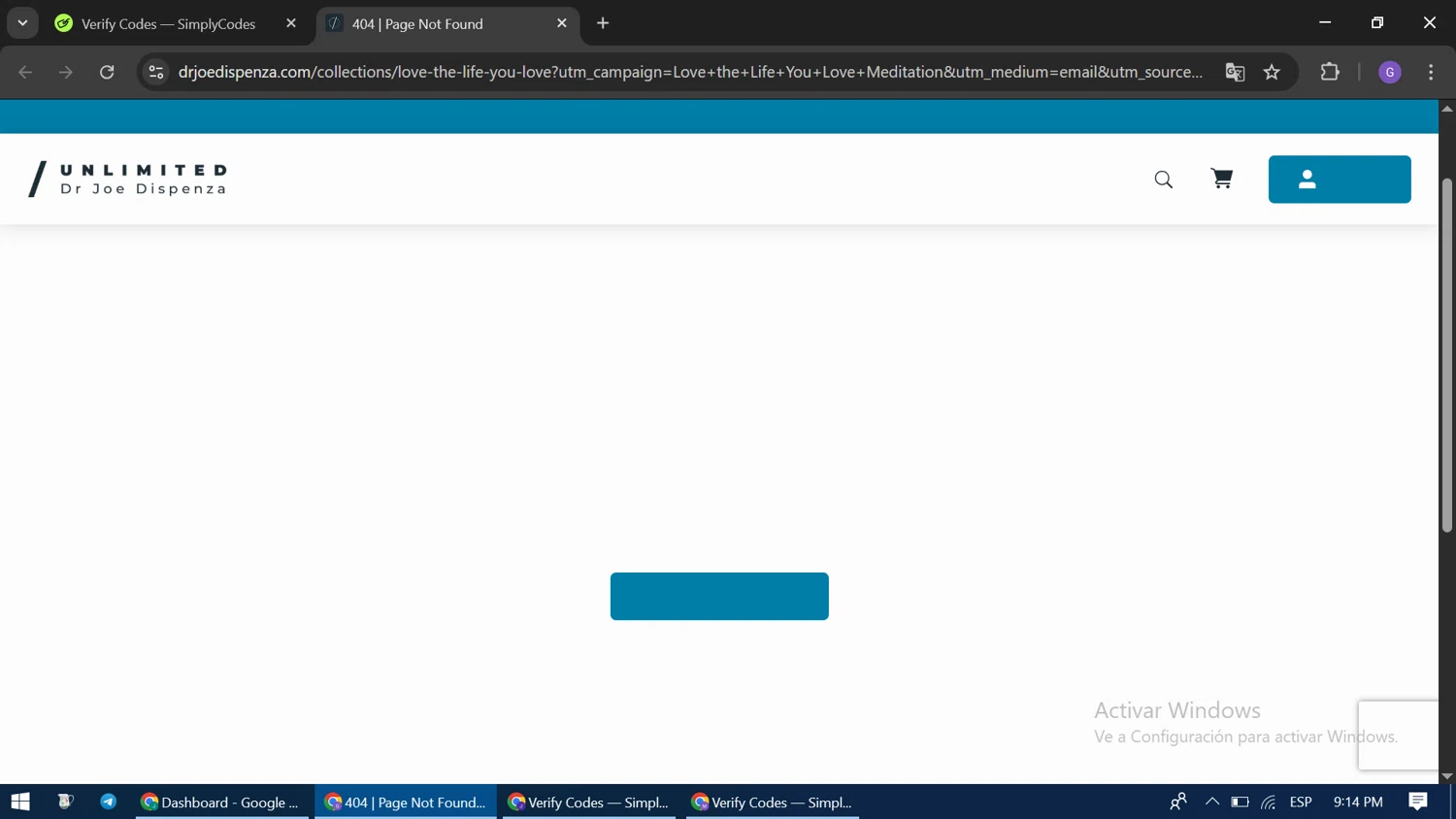Click the blue button below the 404 message
The image size is (1456, 819).
tap(719, 596)
